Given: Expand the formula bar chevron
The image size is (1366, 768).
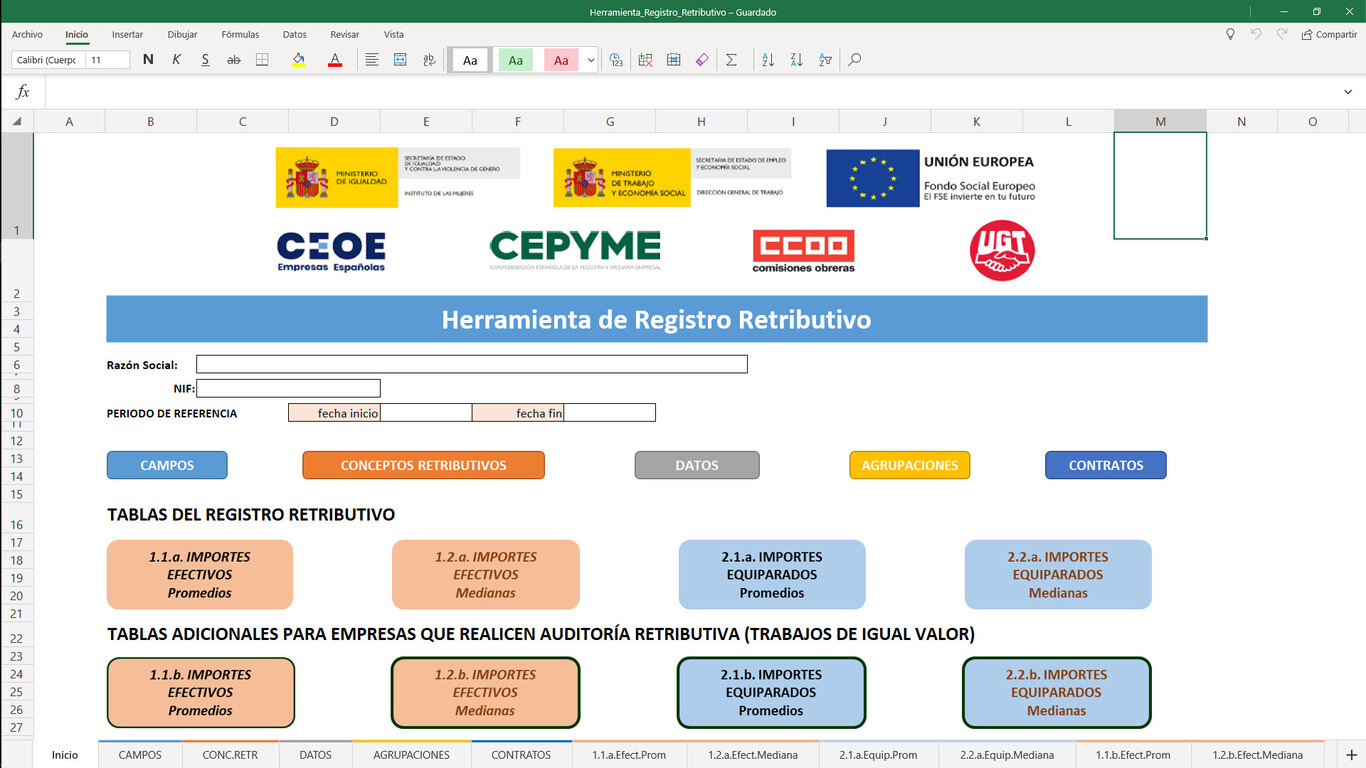Looking at the screenshot, I should pyautogui.click(x=1347, y=90).
